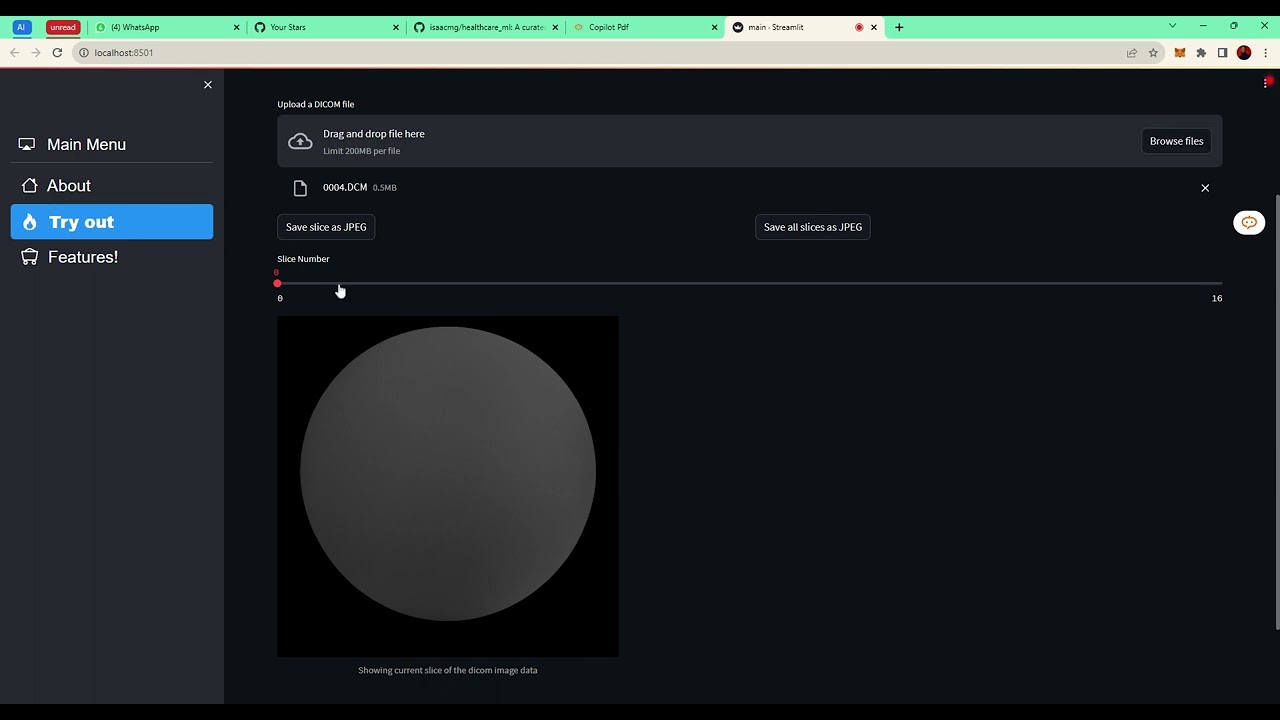Toggle the browser side panel icon
Image resolution: width=1280 pixels, height=720 pixels.
[1222, 53]
